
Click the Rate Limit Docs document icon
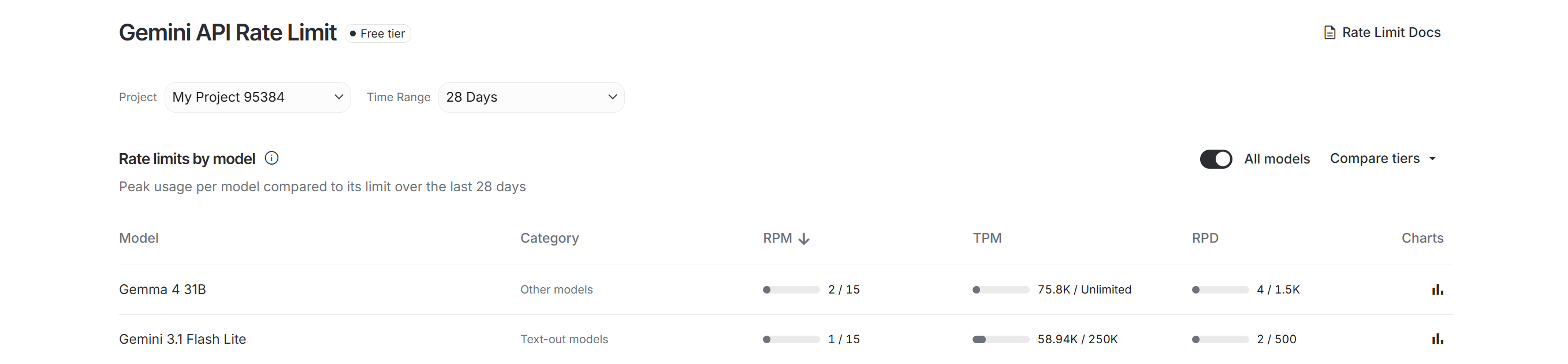tap(1329, 33)
